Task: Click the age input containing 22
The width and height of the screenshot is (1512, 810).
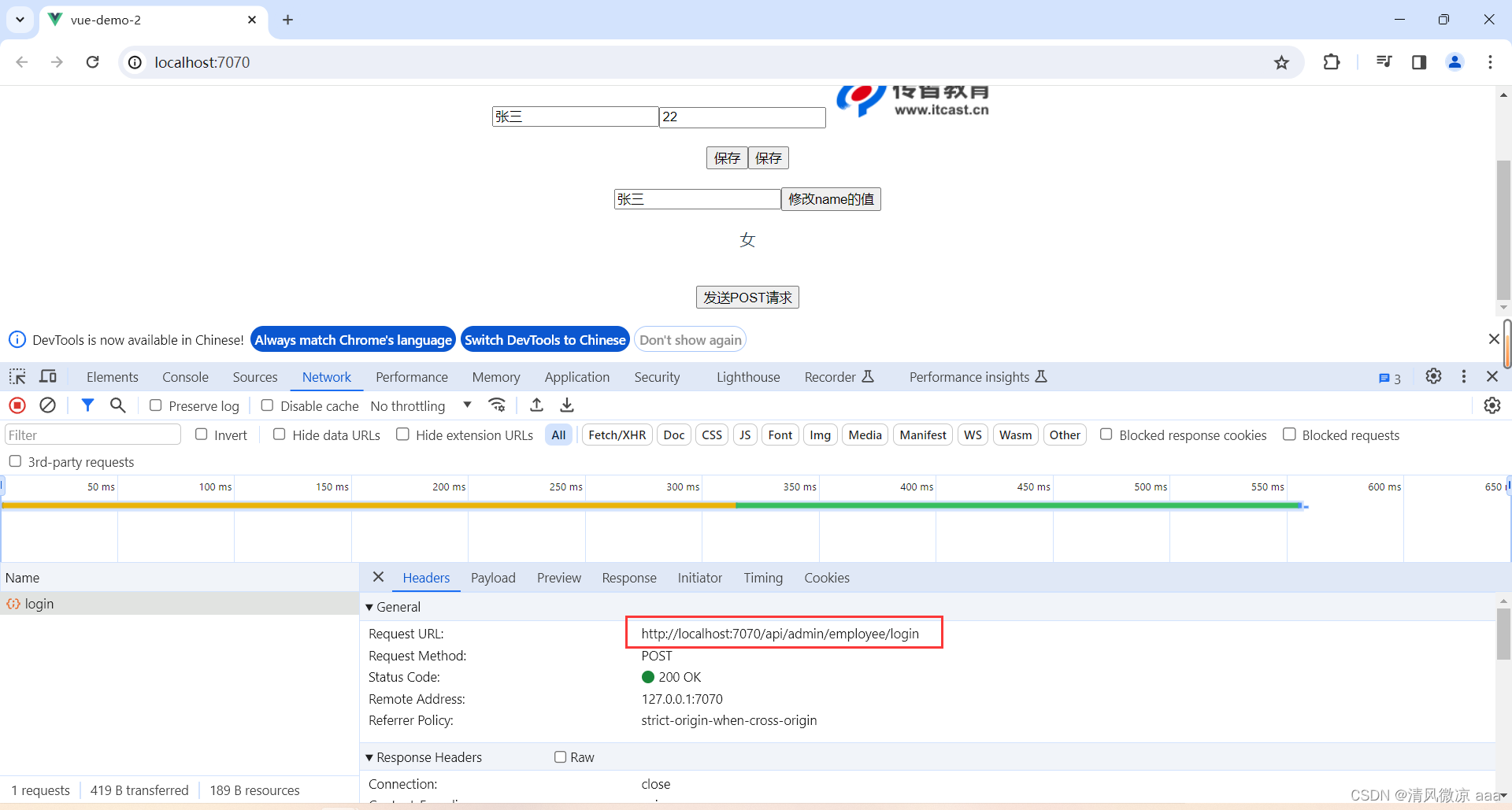Action: [743, 117]
